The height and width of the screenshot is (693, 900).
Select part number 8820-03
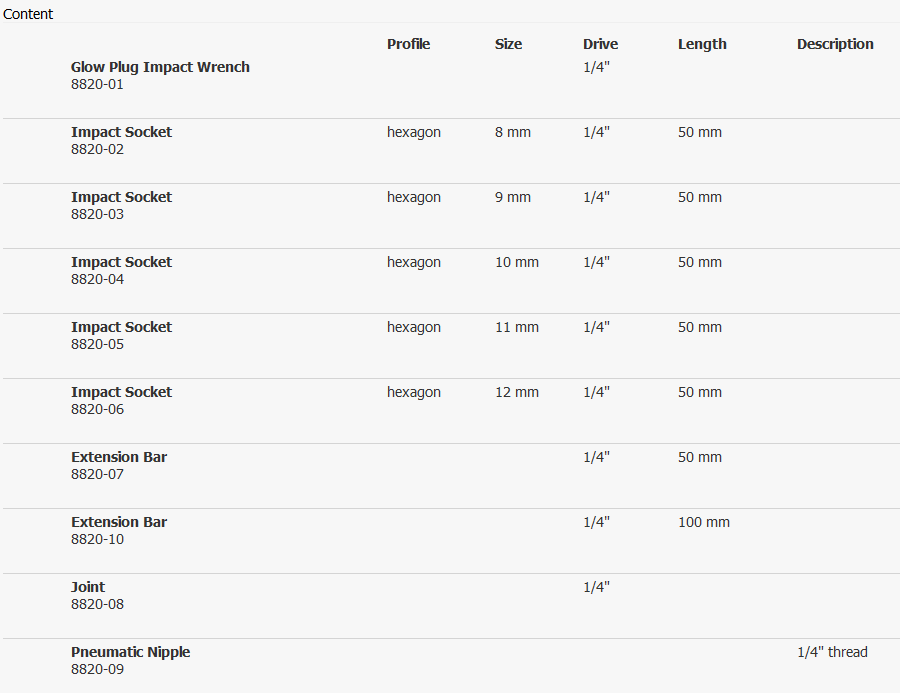coord(98,215)
